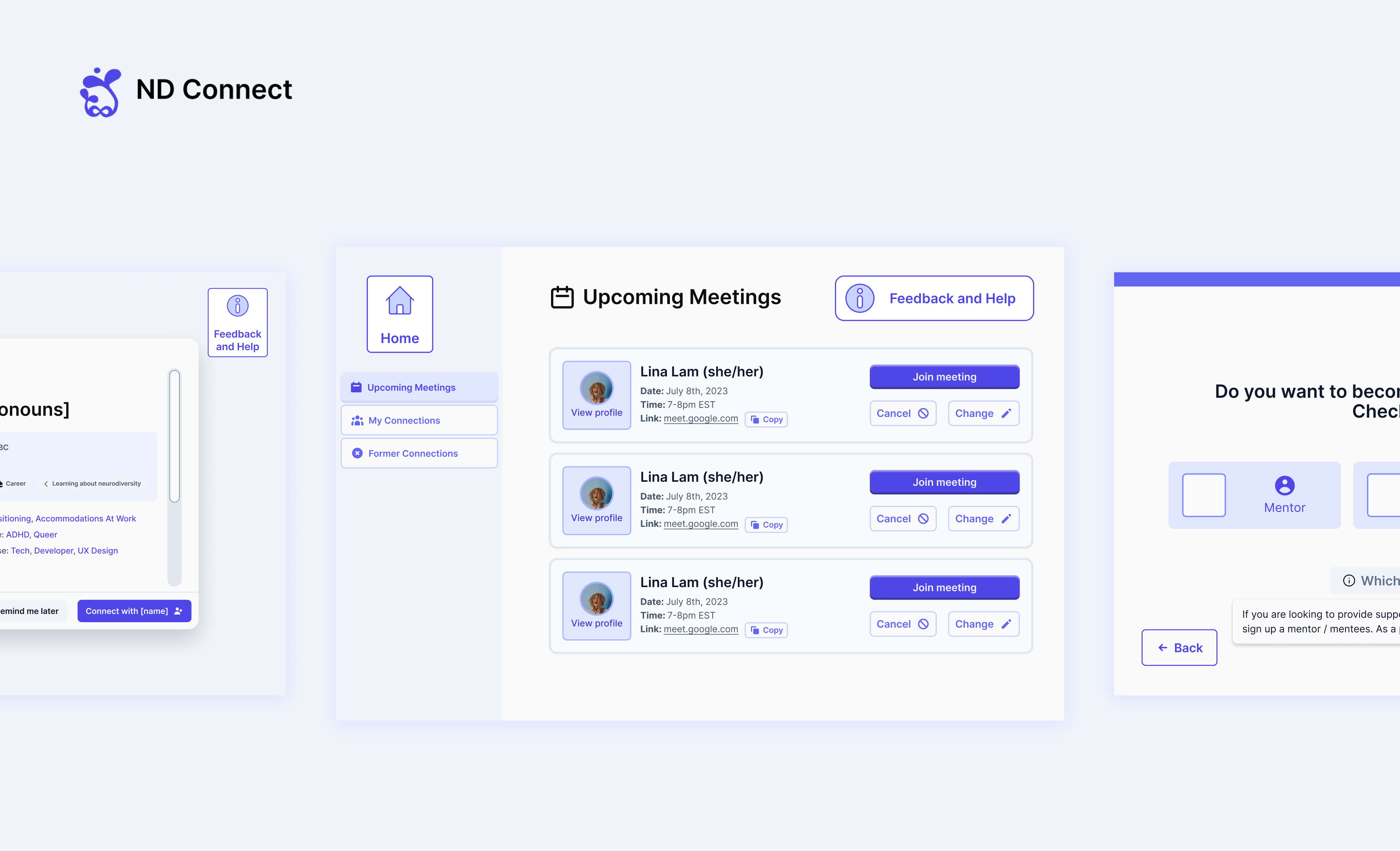This screenshot has height=851, width=1400.
Task: Click the ND Connect logo icon
Action: pos(101,92)
